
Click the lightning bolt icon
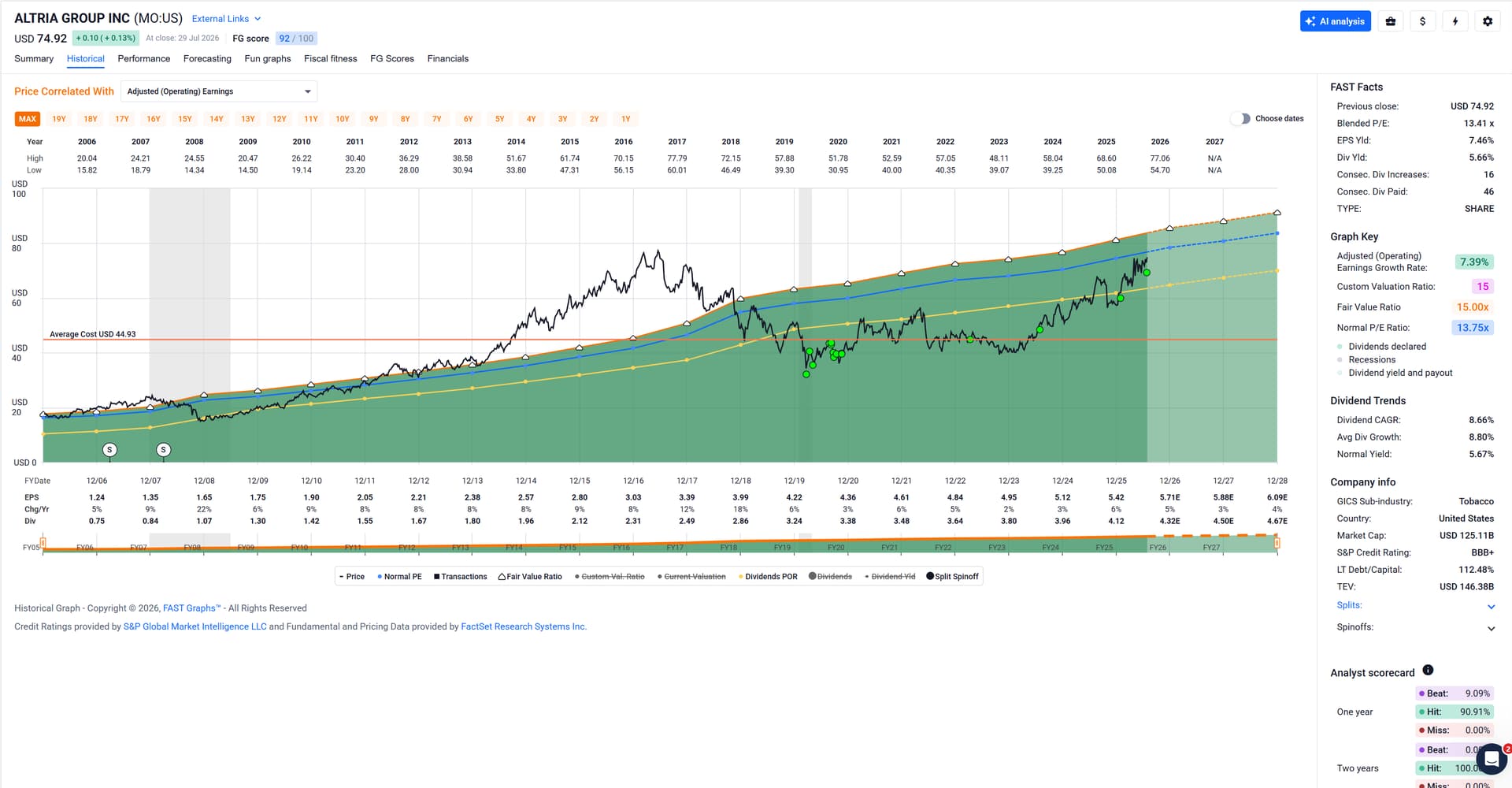[x=1455, y=21]
